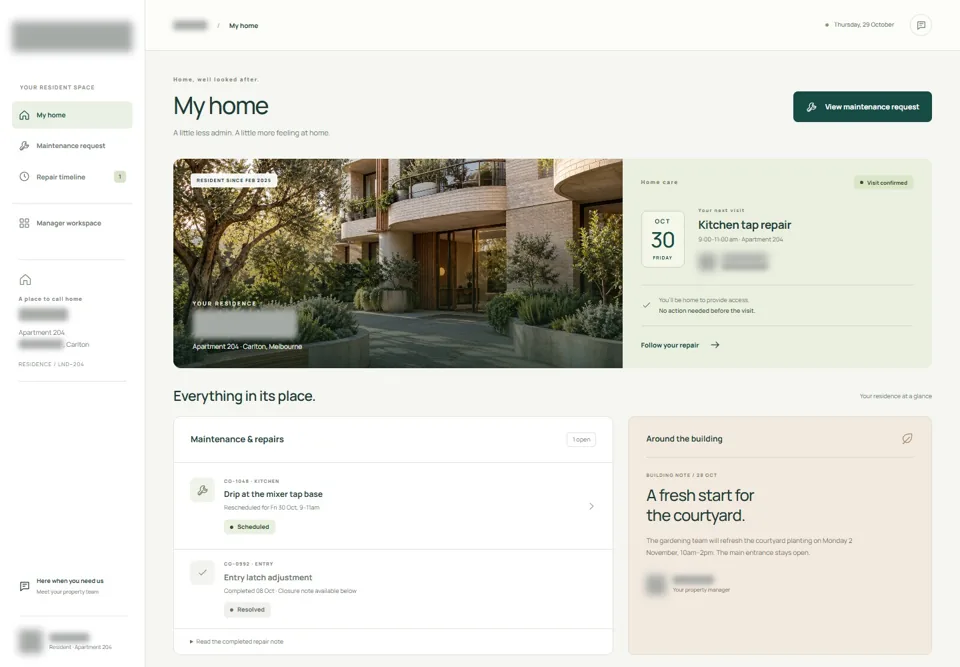Click the 'Resident since Feb 2025' tag
Viewport: 960px width, 667px height.
234,180
